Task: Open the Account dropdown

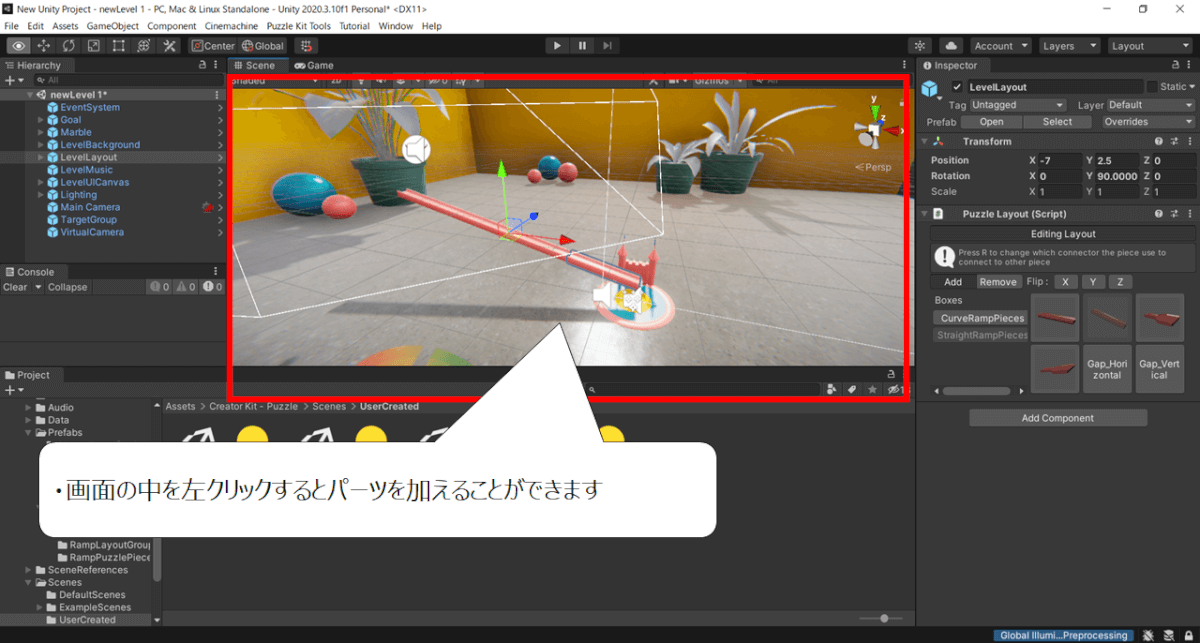Action: pyautogui.click(x=999, y=46)
